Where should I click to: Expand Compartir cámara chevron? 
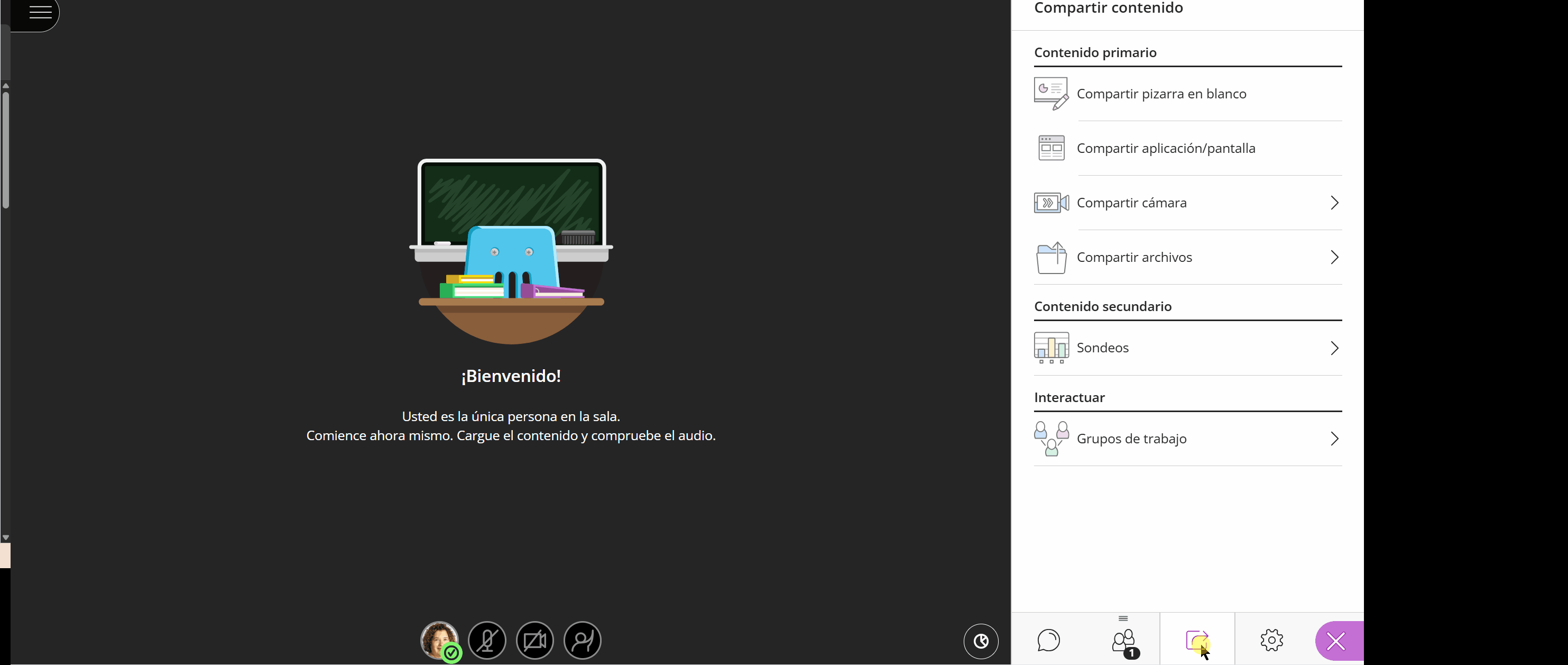(1334, 203)
